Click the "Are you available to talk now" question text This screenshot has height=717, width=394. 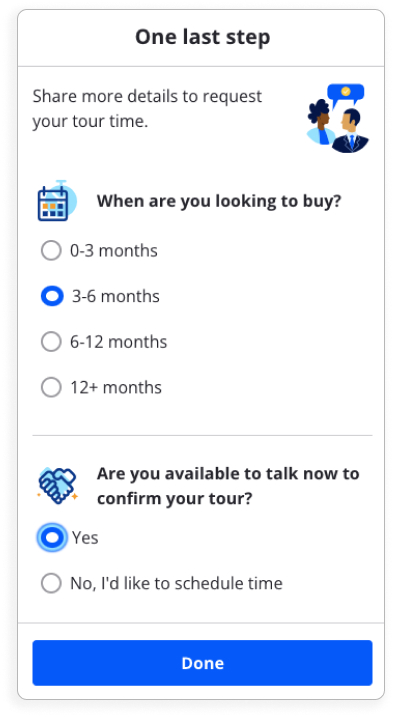pos(228,486)
